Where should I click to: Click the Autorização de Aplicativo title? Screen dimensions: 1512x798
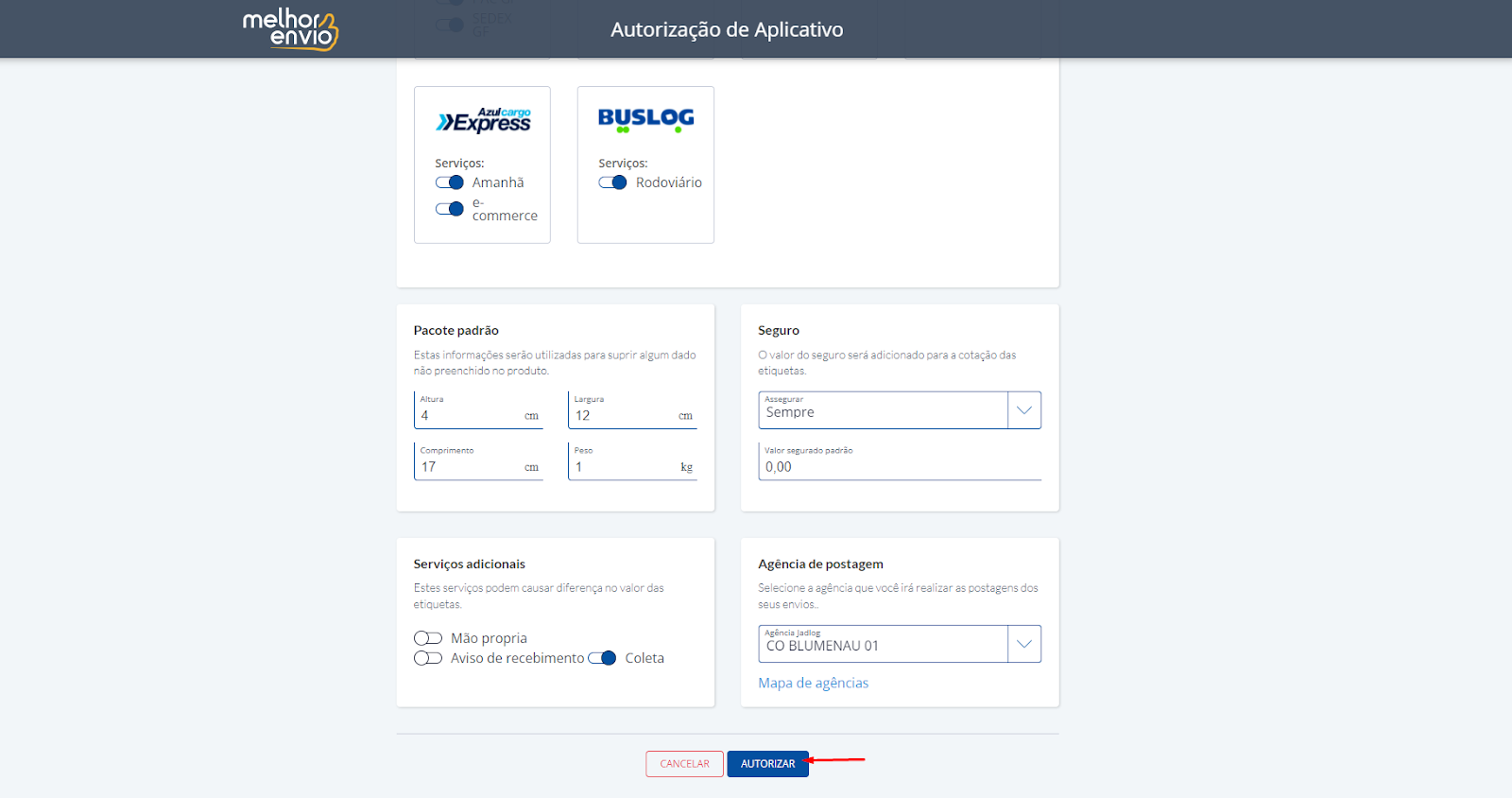click(x=727, y=29)
